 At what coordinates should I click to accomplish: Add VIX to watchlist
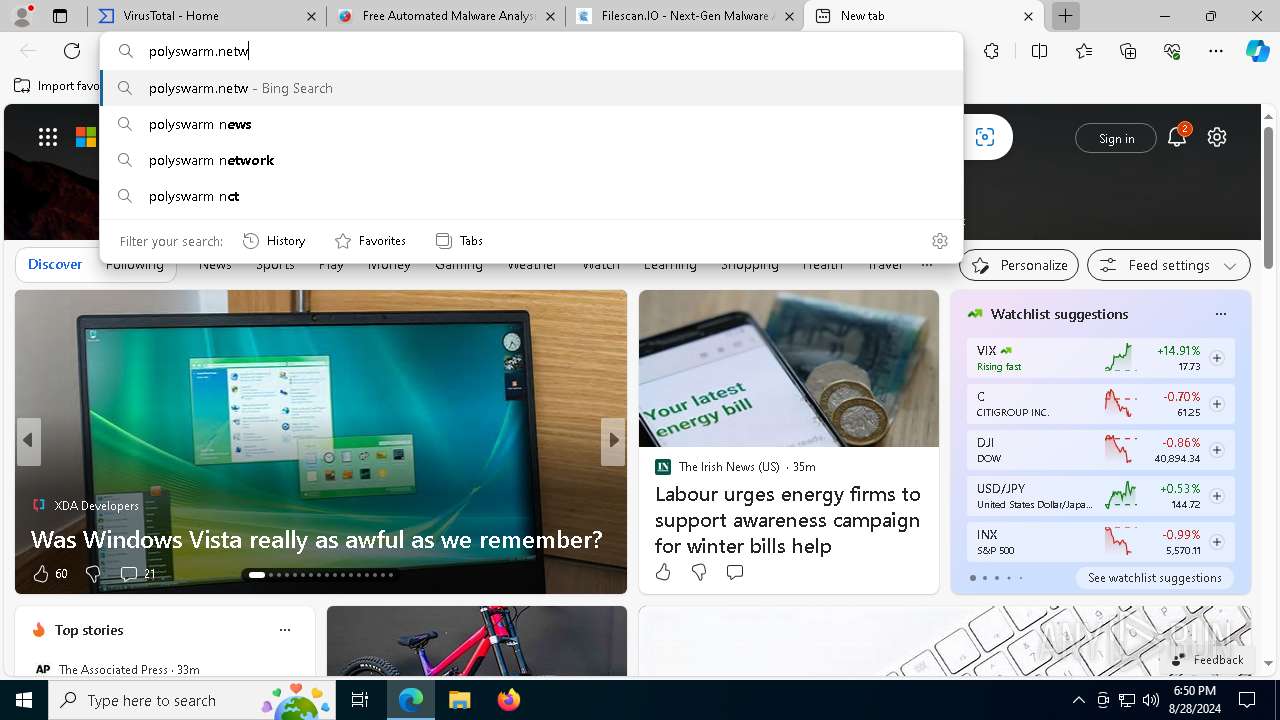[1217, 358]
